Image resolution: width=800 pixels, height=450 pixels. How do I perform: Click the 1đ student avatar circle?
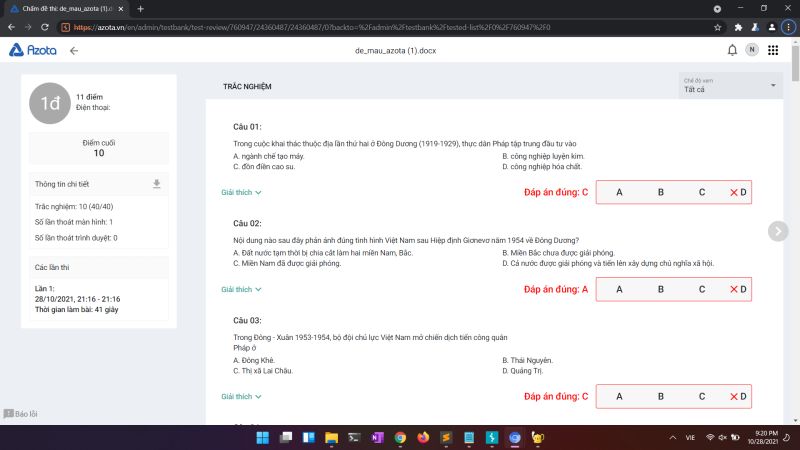click(x=50, y=103)
